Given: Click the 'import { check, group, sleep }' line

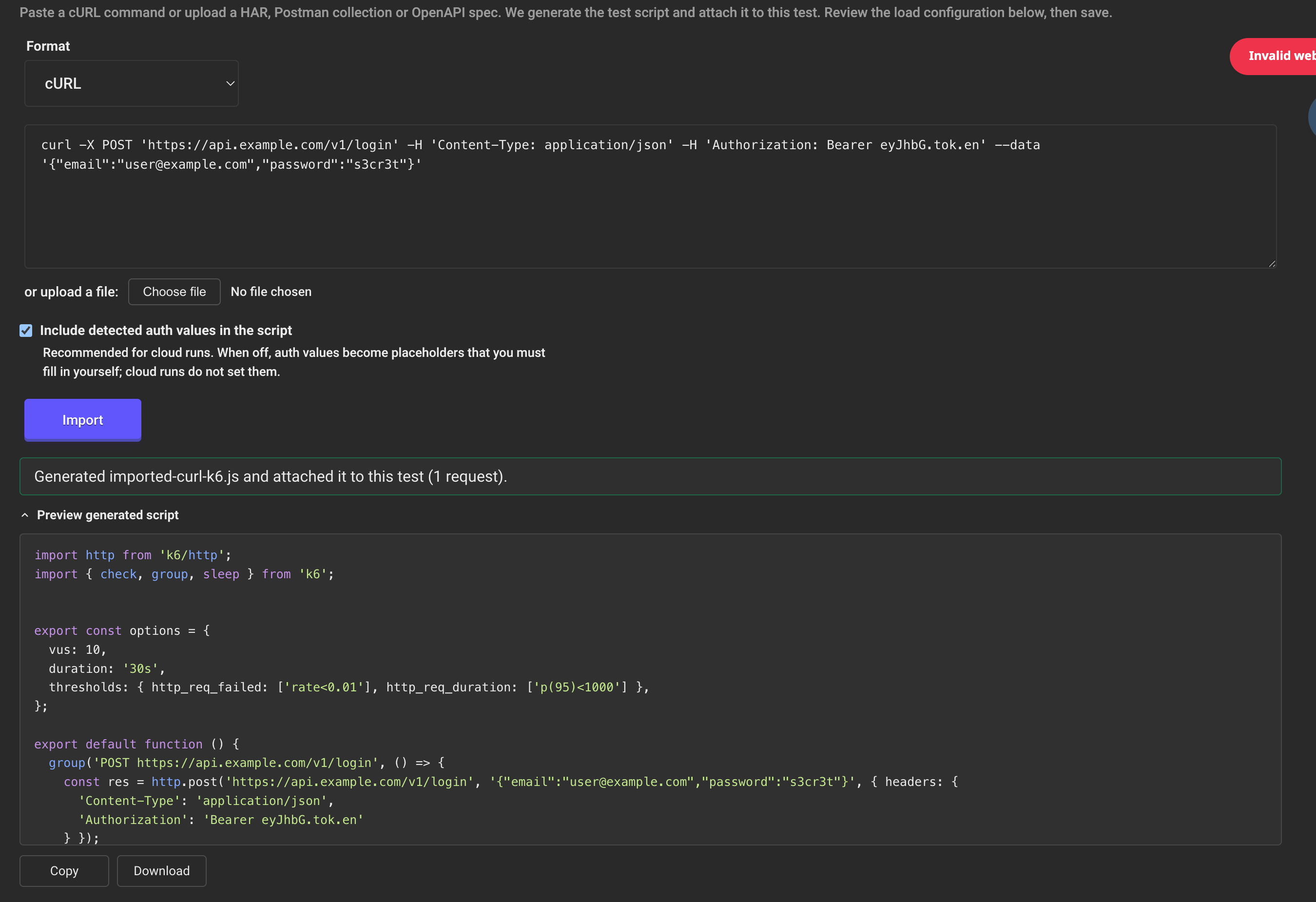Looking at the screenshot, I should [184, 574].
